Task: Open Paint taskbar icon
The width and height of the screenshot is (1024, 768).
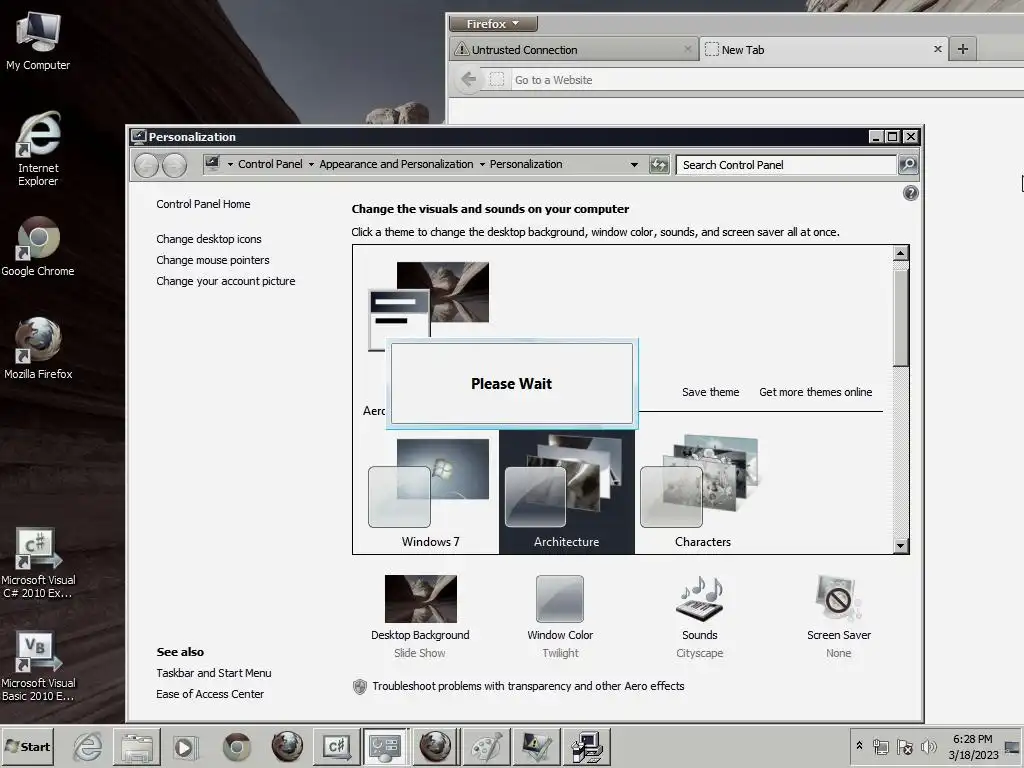Action: (x=486, y=746)
